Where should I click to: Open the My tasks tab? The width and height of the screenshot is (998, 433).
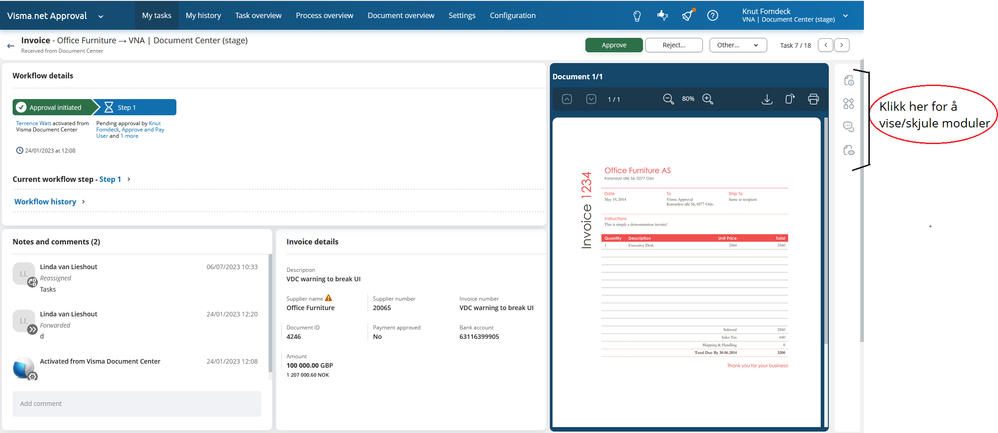157,15
